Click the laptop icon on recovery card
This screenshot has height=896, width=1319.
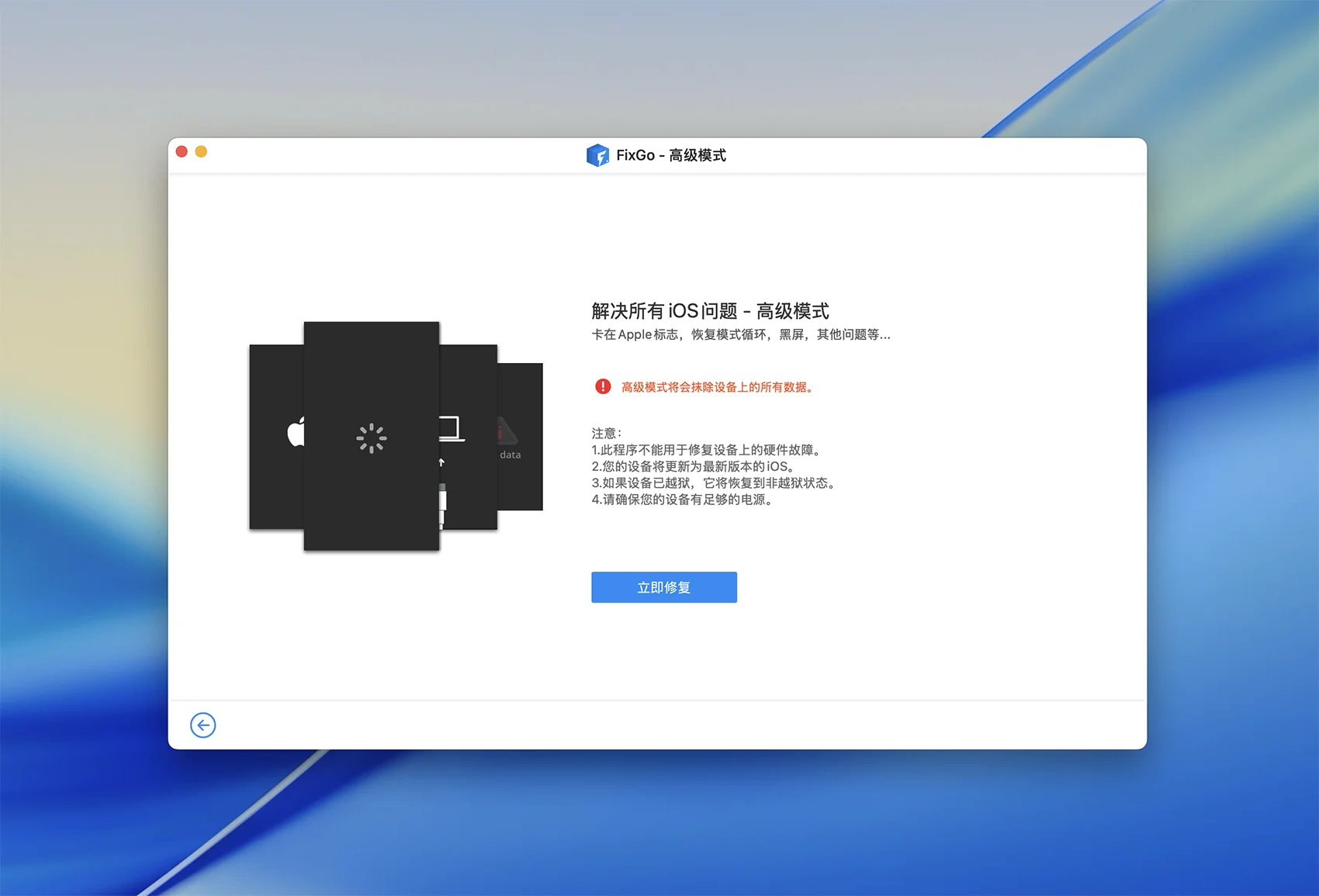[452, 429]
